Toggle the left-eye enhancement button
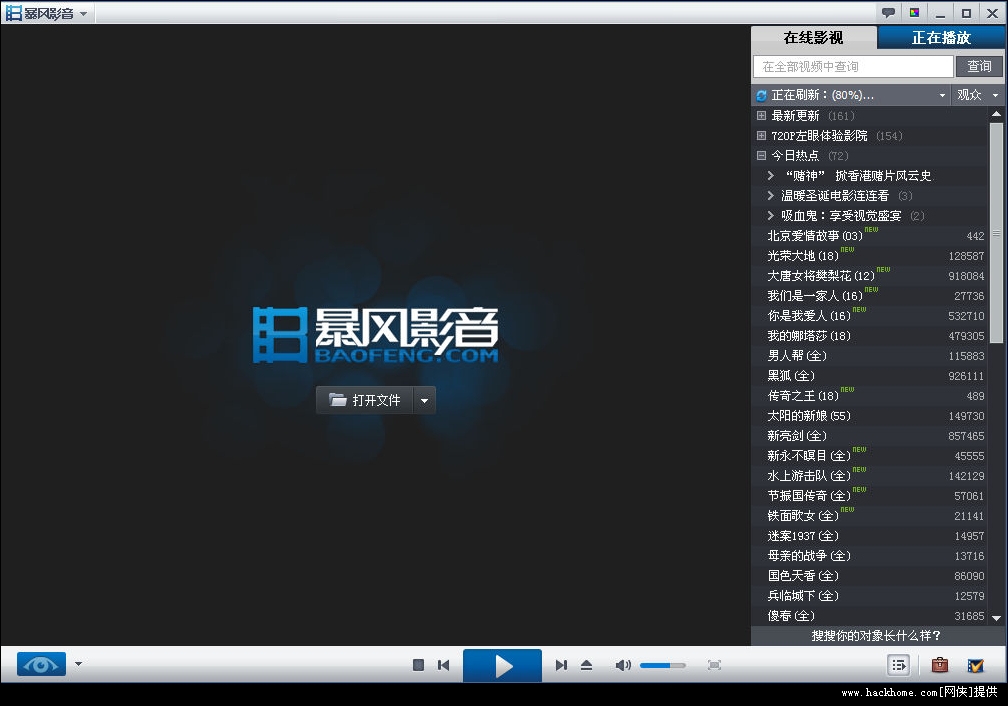The height and width of the screenshot is (706, 1008). [41, 664]
